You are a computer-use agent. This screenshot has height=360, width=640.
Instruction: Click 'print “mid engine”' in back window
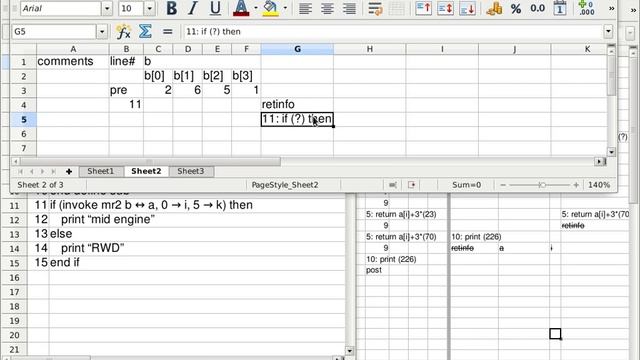[x=108, y=219]
